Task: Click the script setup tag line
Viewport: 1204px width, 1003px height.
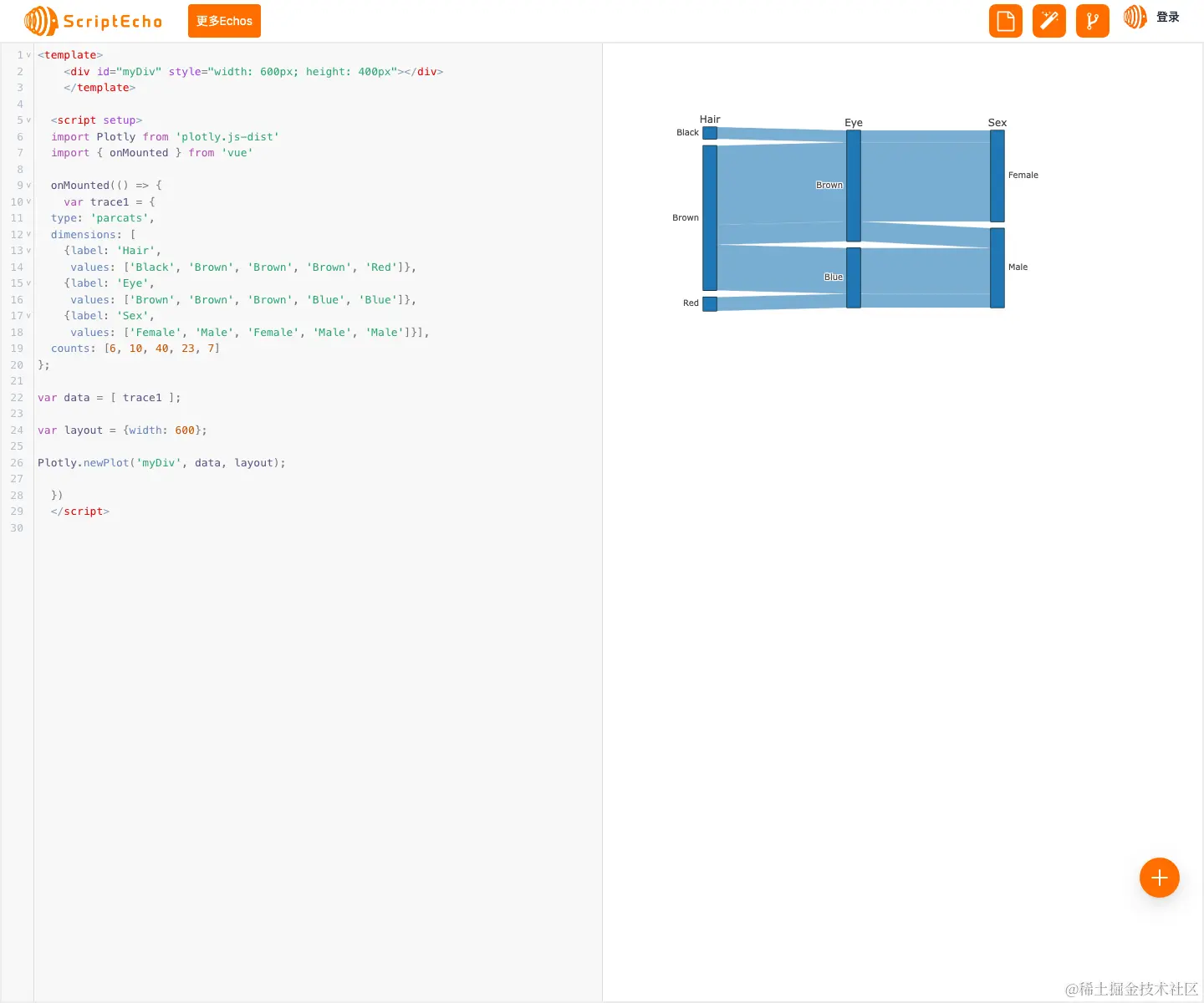Action: tap(96, 120)
